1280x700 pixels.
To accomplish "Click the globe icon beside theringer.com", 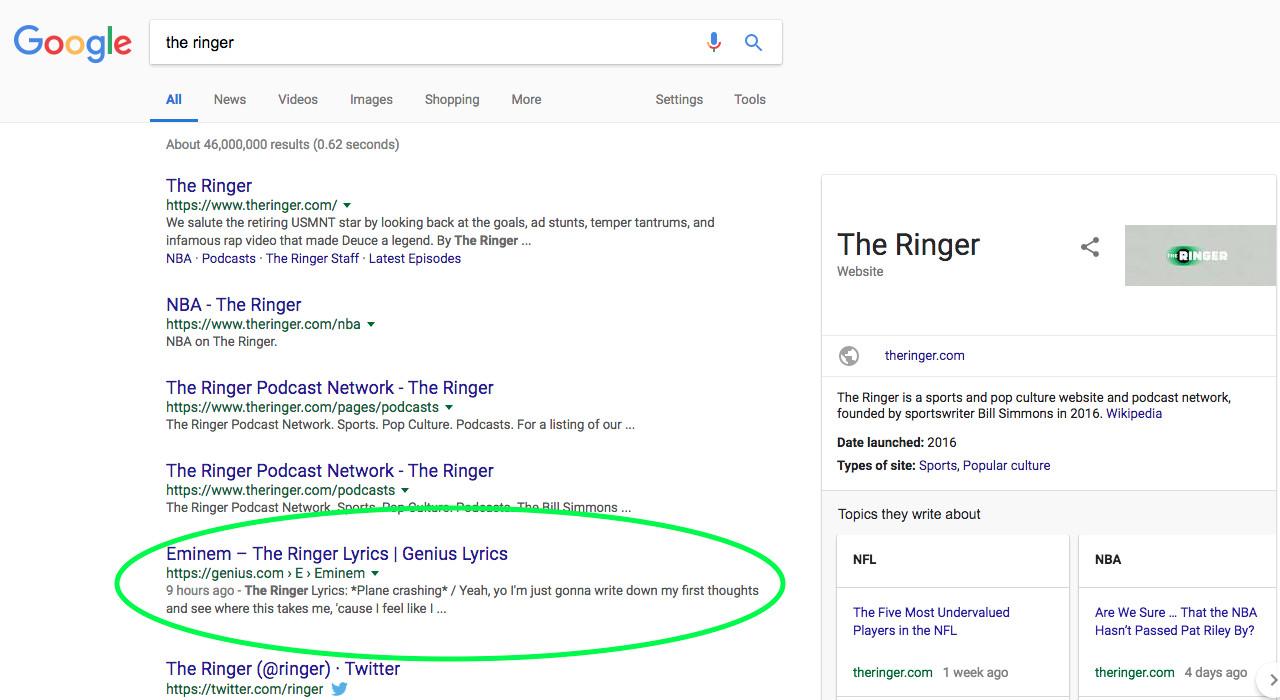I will click(849, 356).
